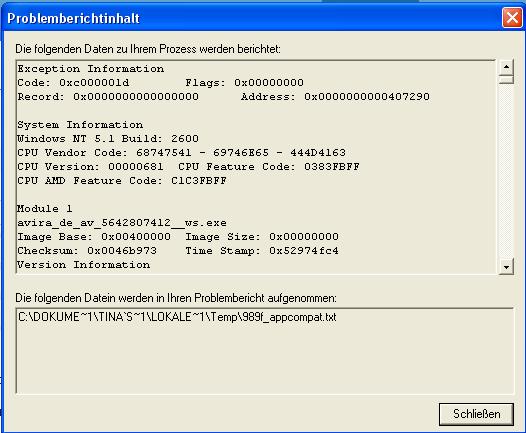Viewport: 526px width, 433px height.
Task: Click the Time Stamp value 0x52974fc4
Action: [x=304, y=251]
